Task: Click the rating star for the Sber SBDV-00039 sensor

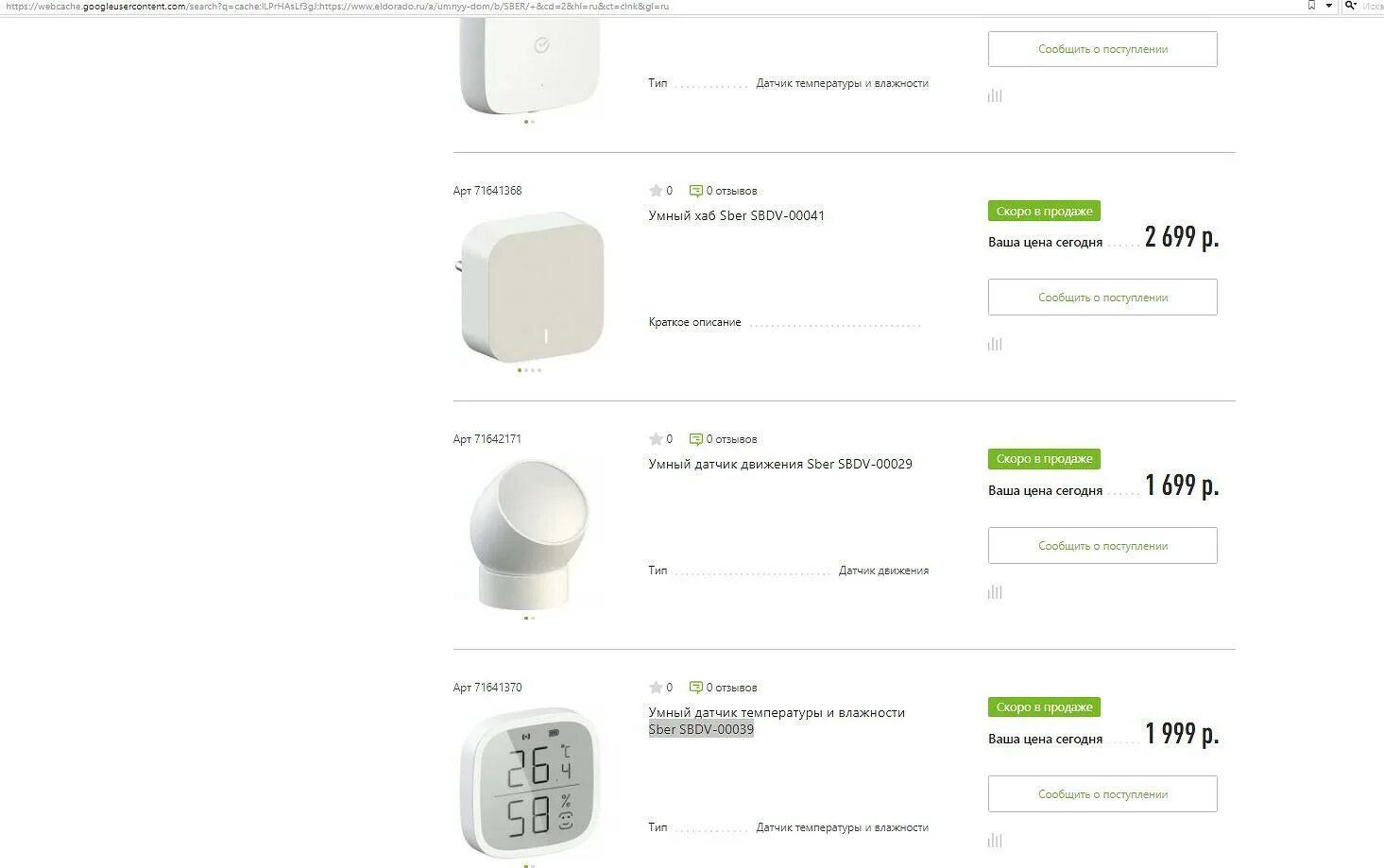Action: 656,688
